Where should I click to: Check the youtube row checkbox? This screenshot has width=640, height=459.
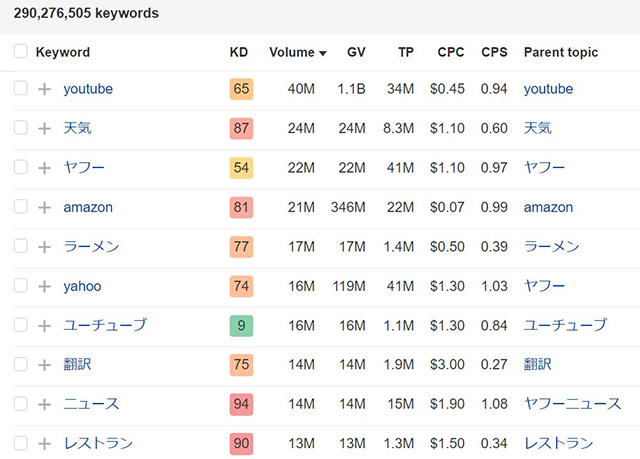click(x=21, y=88)
